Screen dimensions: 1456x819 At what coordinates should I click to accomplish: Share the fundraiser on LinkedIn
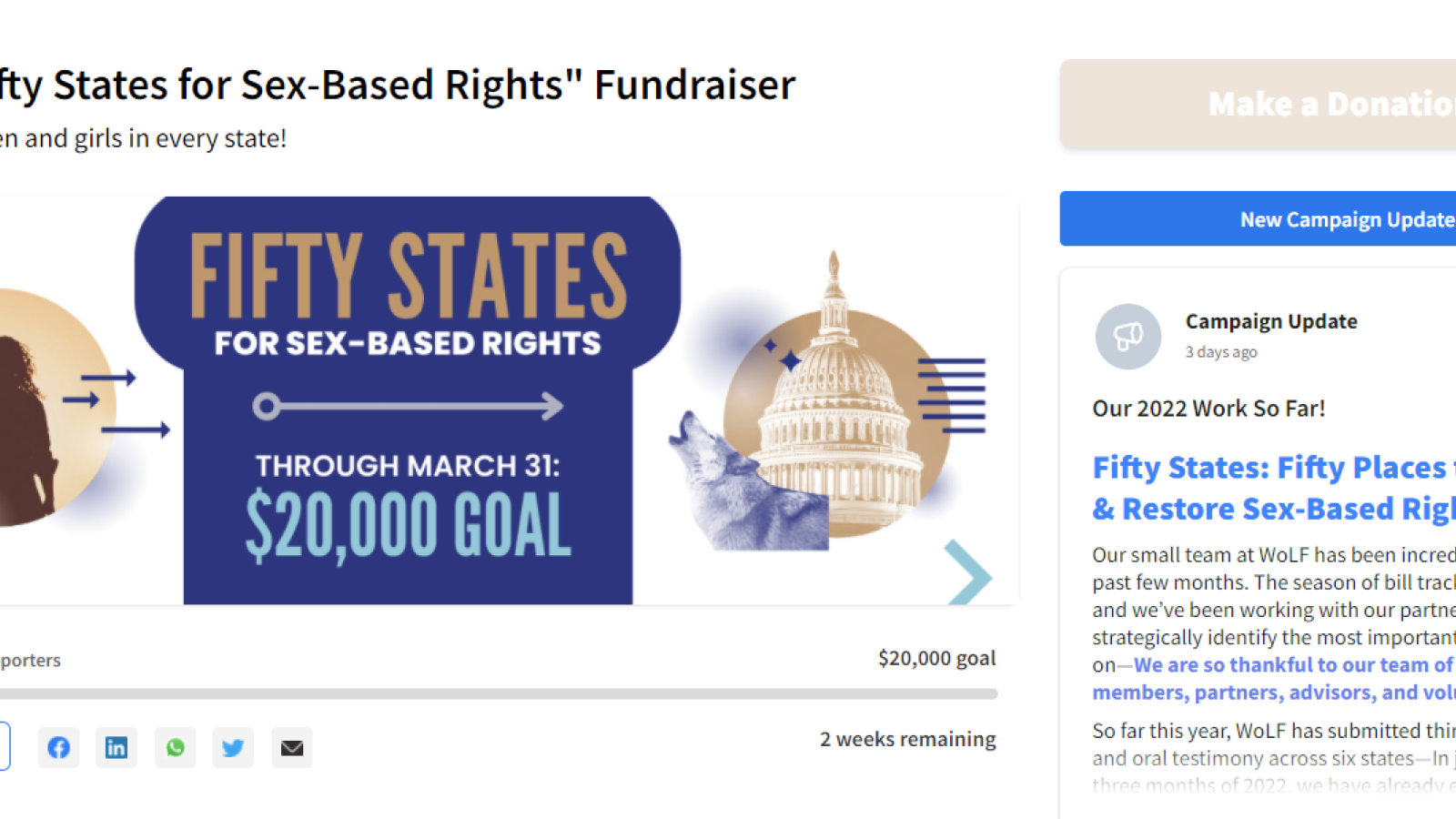(116, 747)
